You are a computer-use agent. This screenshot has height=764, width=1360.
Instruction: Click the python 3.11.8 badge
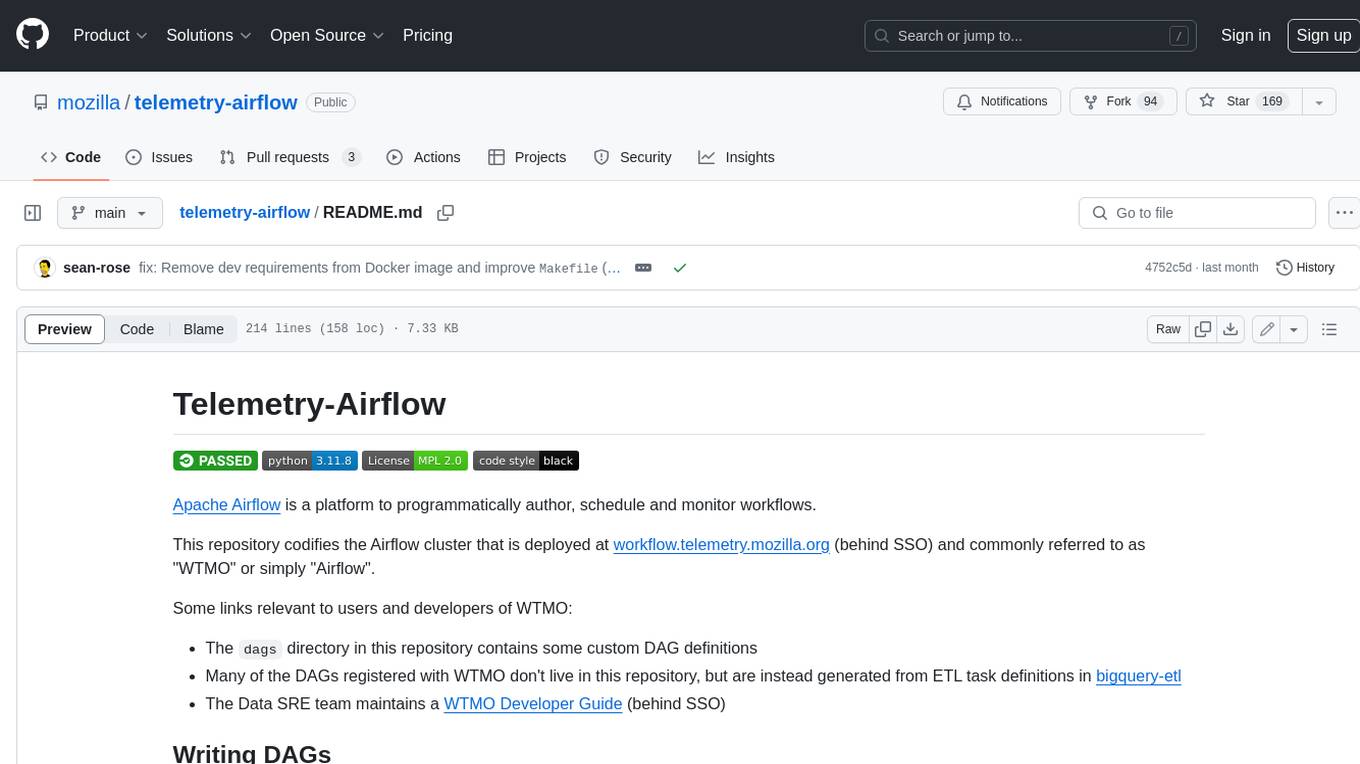(310, 460)
